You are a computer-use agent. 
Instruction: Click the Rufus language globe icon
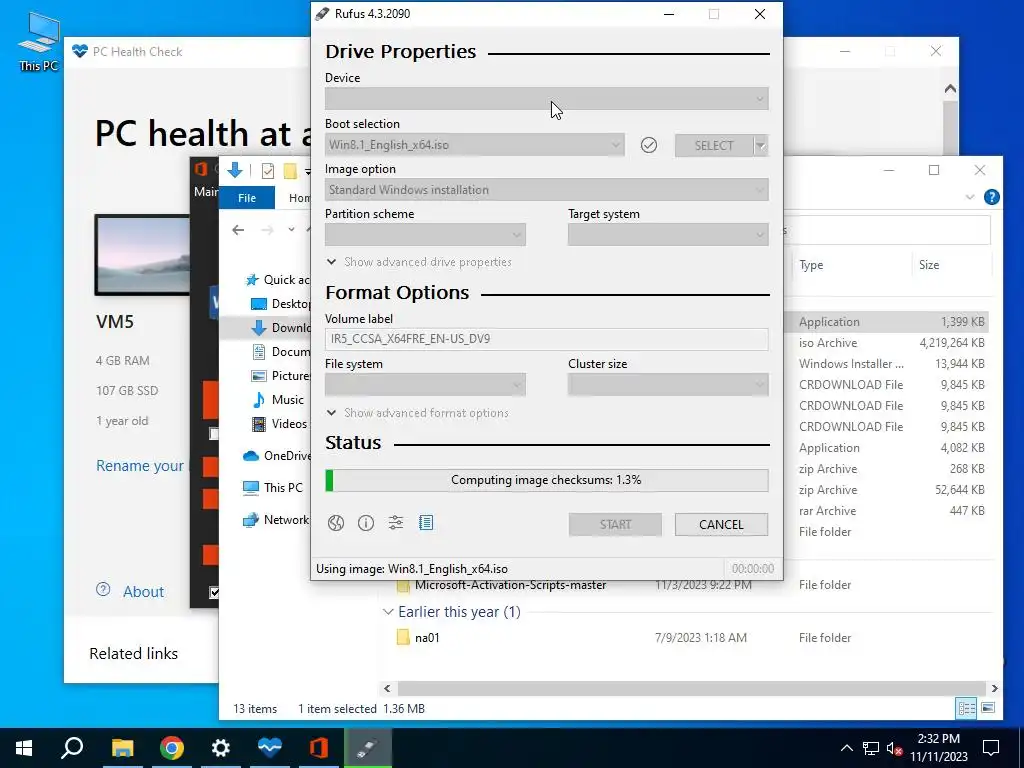(x=336, y=523)
